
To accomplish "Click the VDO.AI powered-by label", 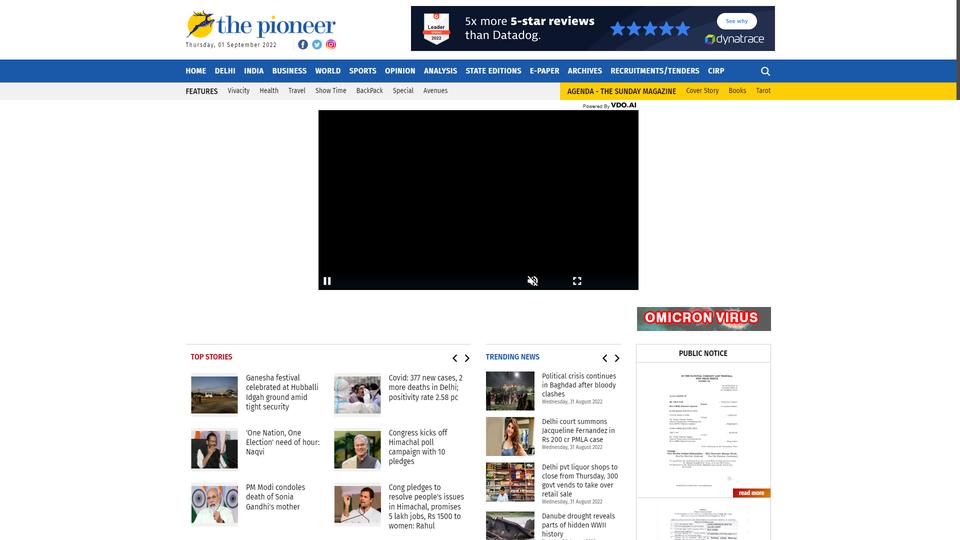I will click(x=610, y=105).
